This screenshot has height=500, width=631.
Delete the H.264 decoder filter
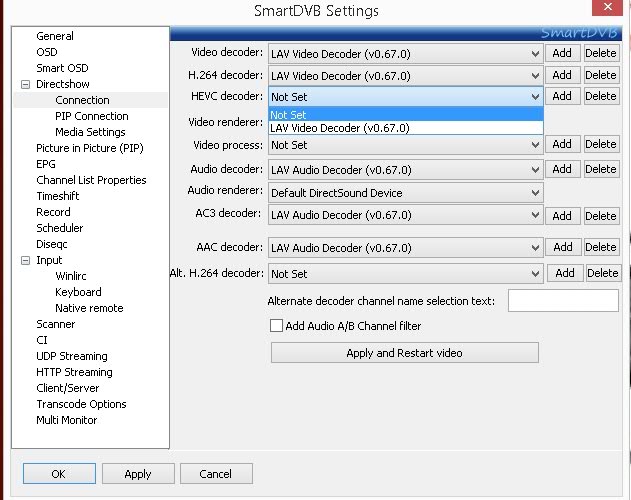tap(601, 75)
